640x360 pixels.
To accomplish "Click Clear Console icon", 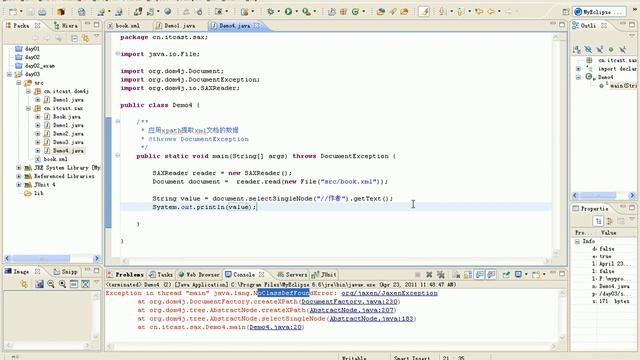I will coord(456,275).
